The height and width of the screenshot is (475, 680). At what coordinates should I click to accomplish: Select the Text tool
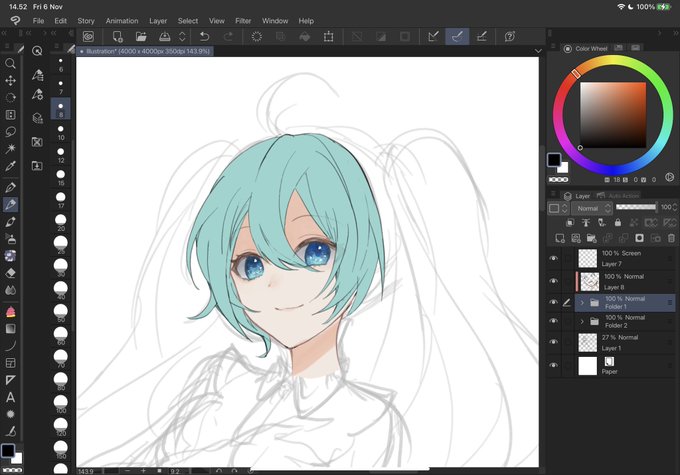point(10,397)
